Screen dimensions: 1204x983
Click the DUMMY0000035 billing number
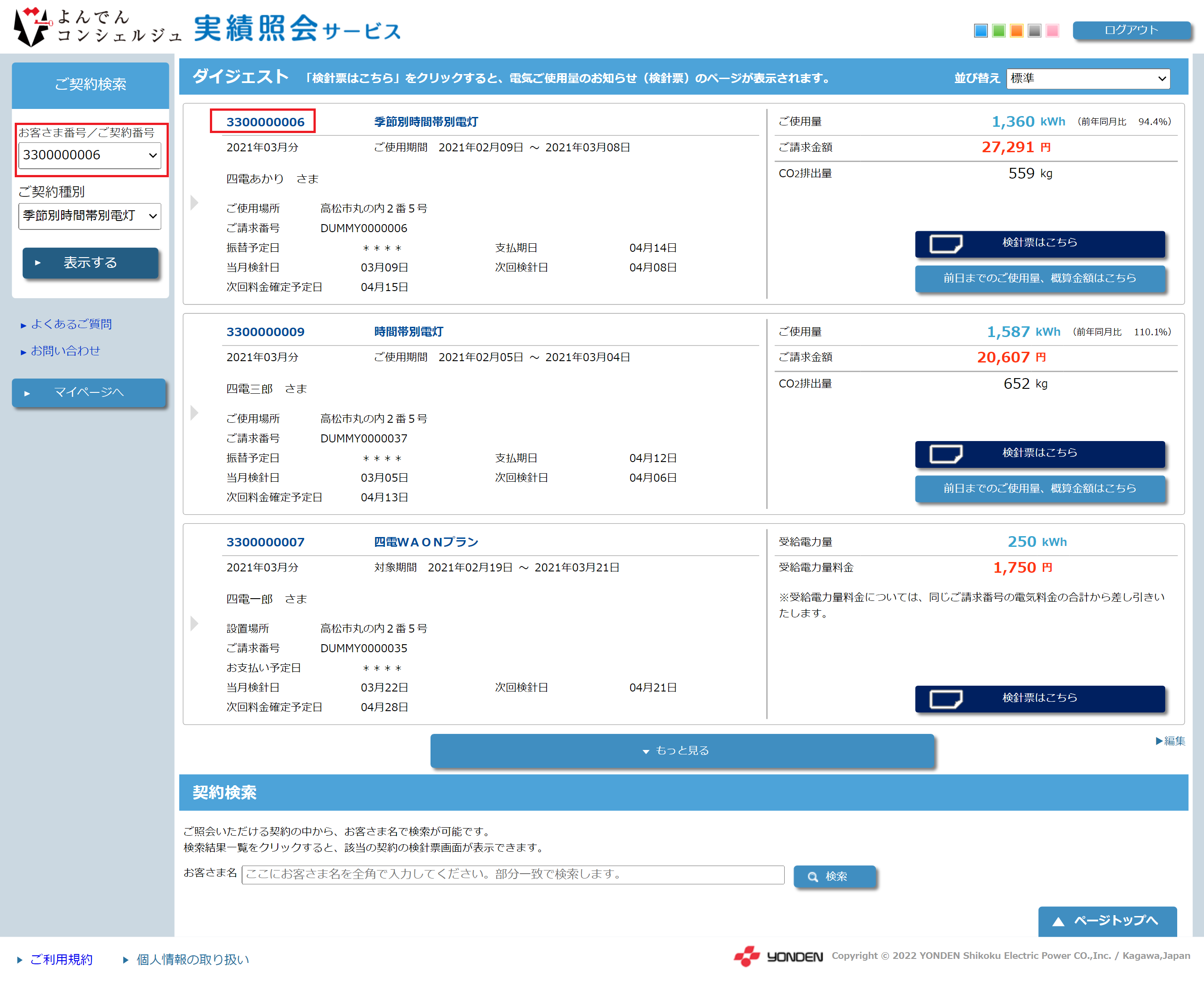(364, 648)
